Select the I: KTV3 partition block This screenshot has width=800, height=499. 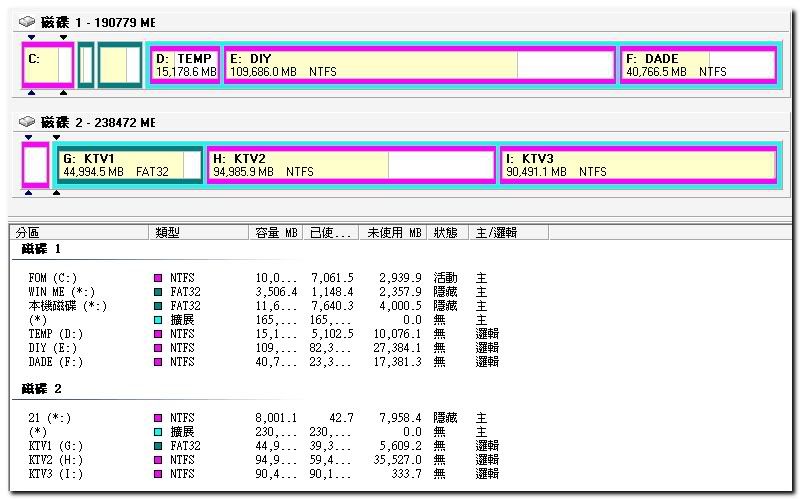click(639, 165)
